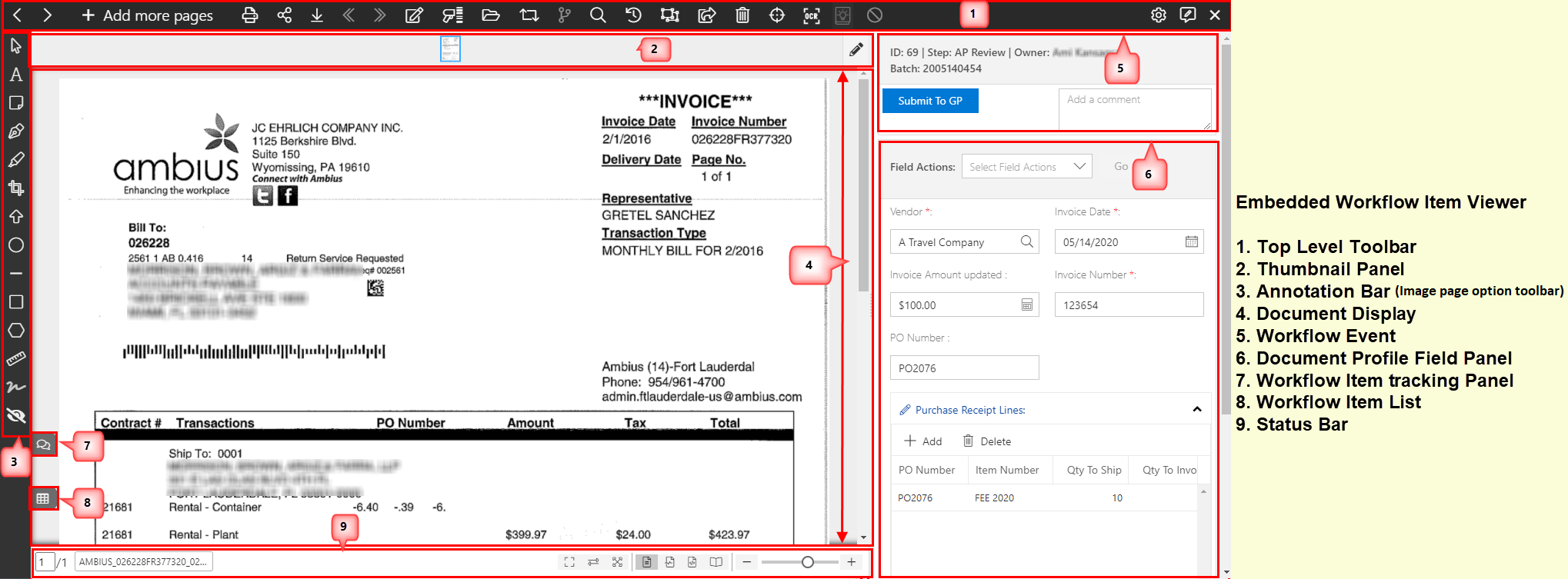Select the sticky note annotation tool
Image resolution: width=1568 pixels, height=579 pixels.
[15, 103]
